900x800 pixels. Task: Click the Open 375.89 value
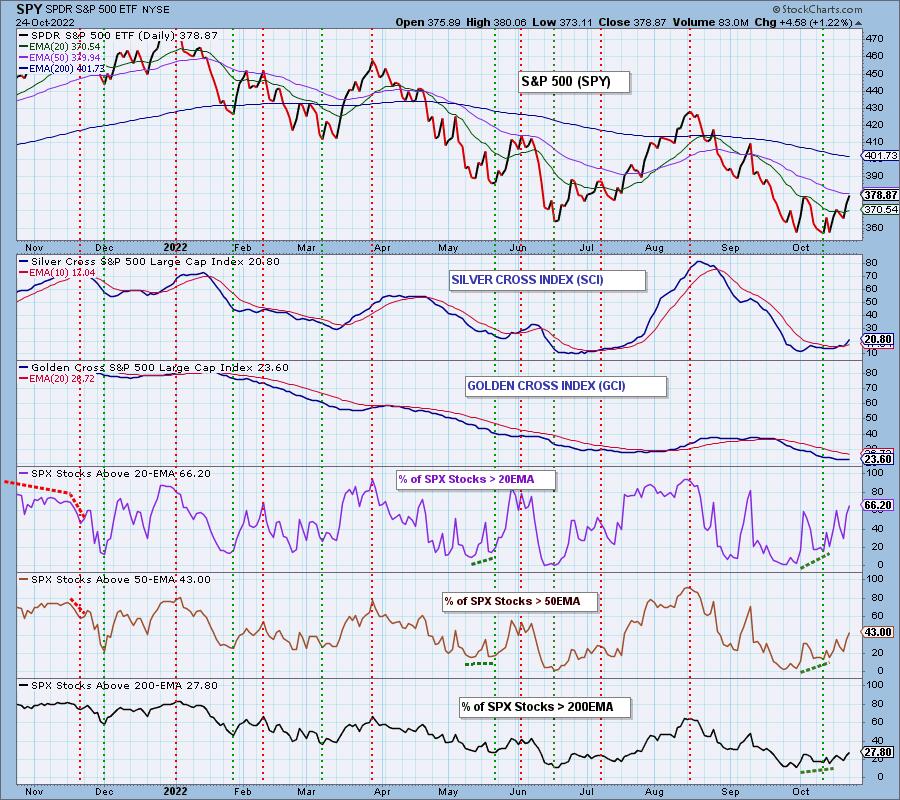[x=428, y=22]
